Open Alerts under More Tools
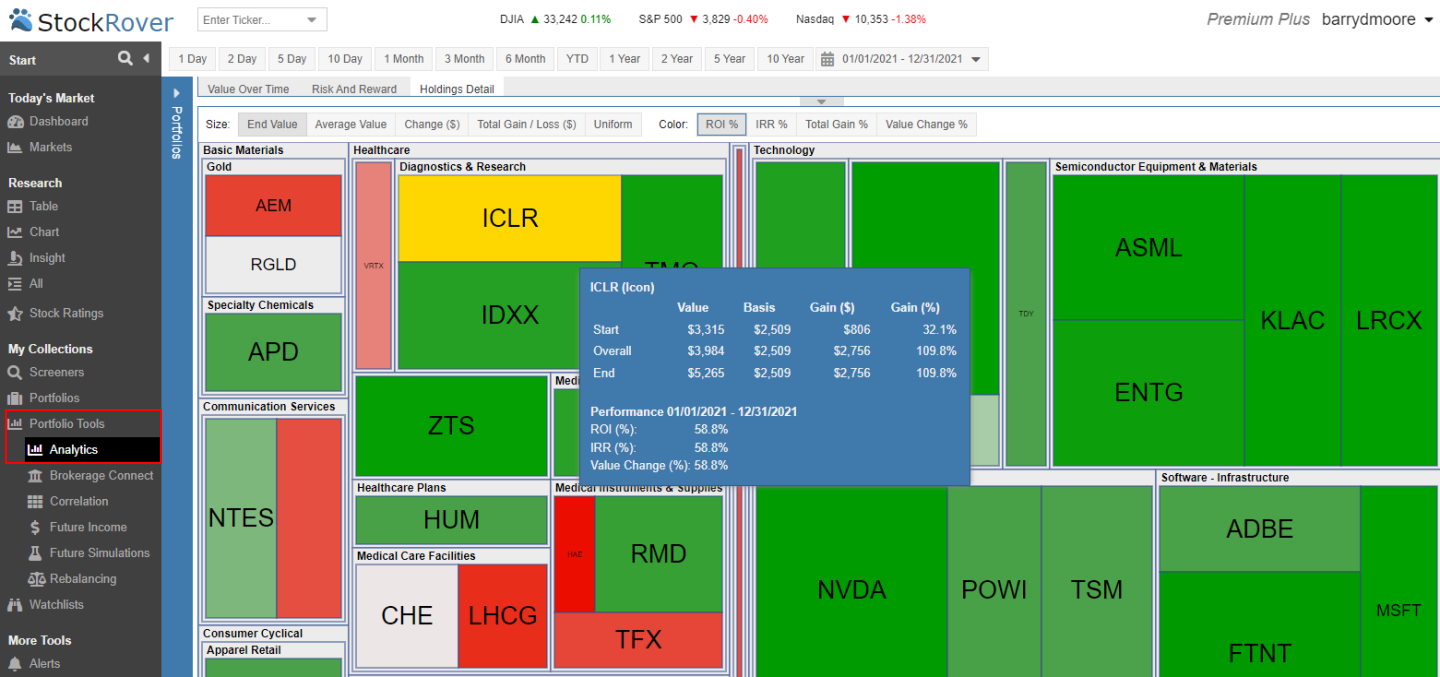The image size is (1440, 677). [x=45, y=663]
